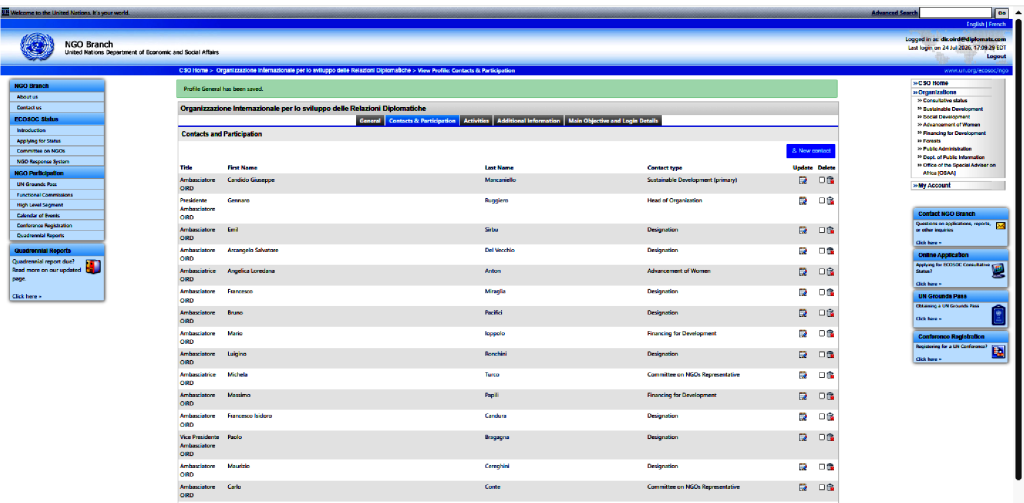Open Quadrennial Reports Click here link
This screenshot has width=1024, height=503.
pos(26,297)
